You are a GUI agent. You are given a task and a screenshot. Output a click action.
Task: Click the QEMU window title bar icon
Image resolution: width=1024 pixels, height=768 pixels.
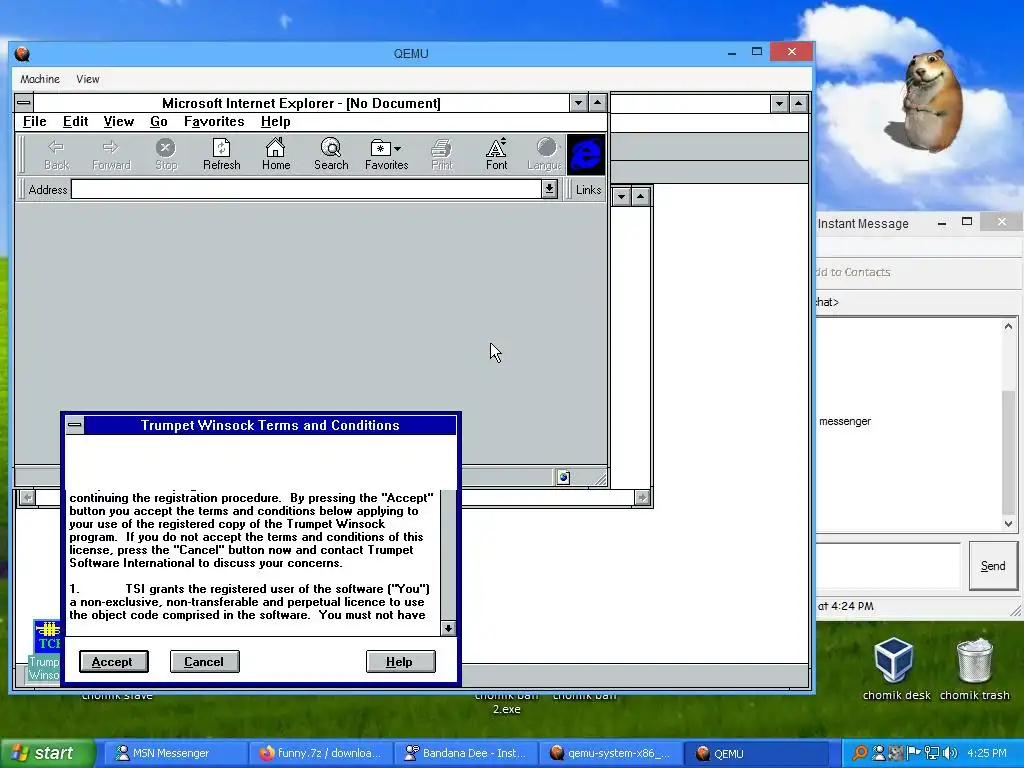click(x=22, y=54)
